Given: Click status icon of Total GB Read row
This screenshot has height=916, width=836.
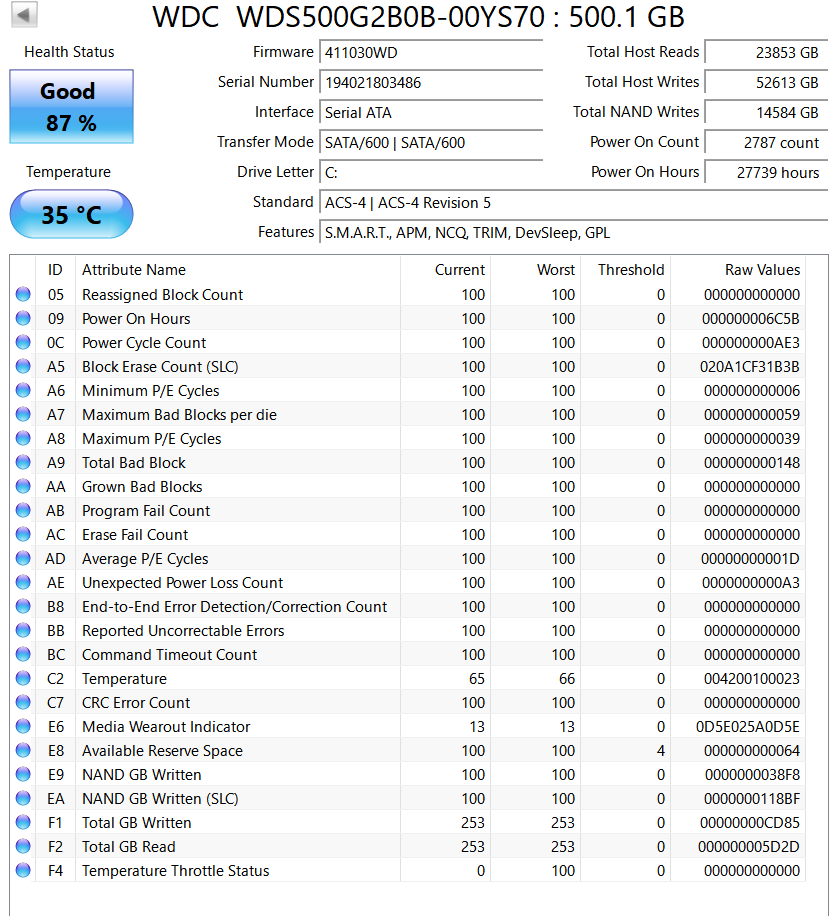Looking at the screenshot, I should pyautogui.click(x=23, y=845).
